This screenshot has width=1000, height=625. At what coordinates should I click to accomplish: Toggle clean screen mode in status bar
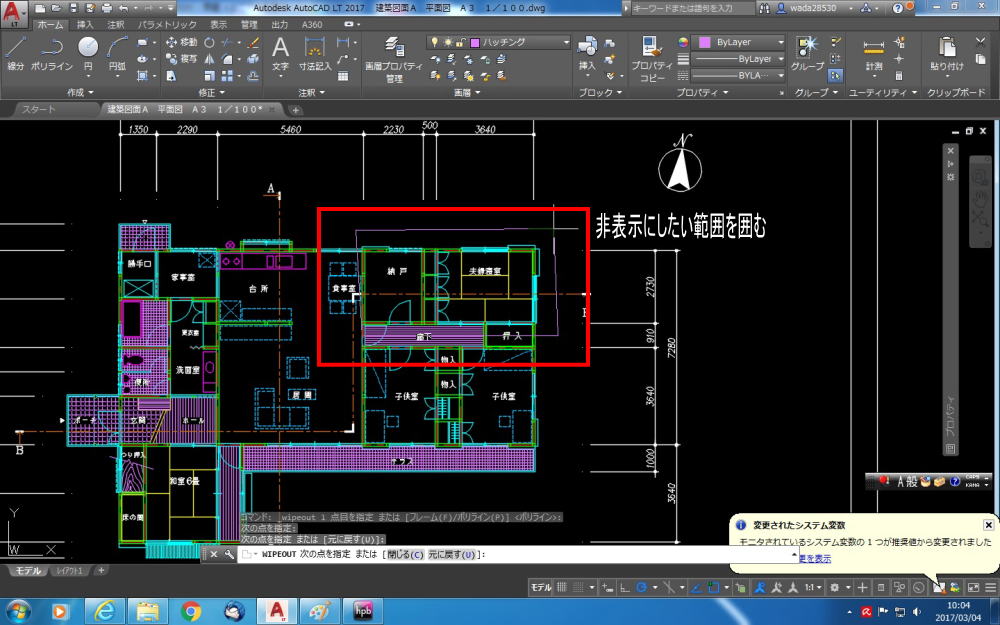(x=974, y=587)
